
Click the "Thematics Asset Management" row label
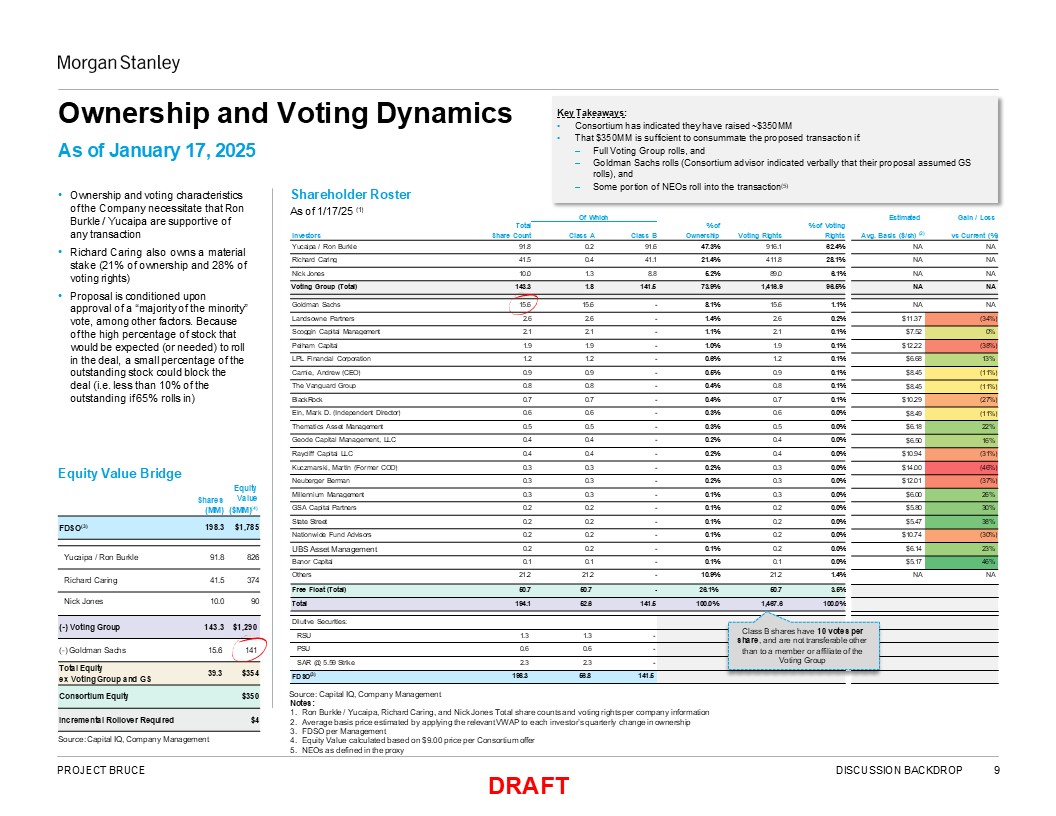tap(337, 426)
